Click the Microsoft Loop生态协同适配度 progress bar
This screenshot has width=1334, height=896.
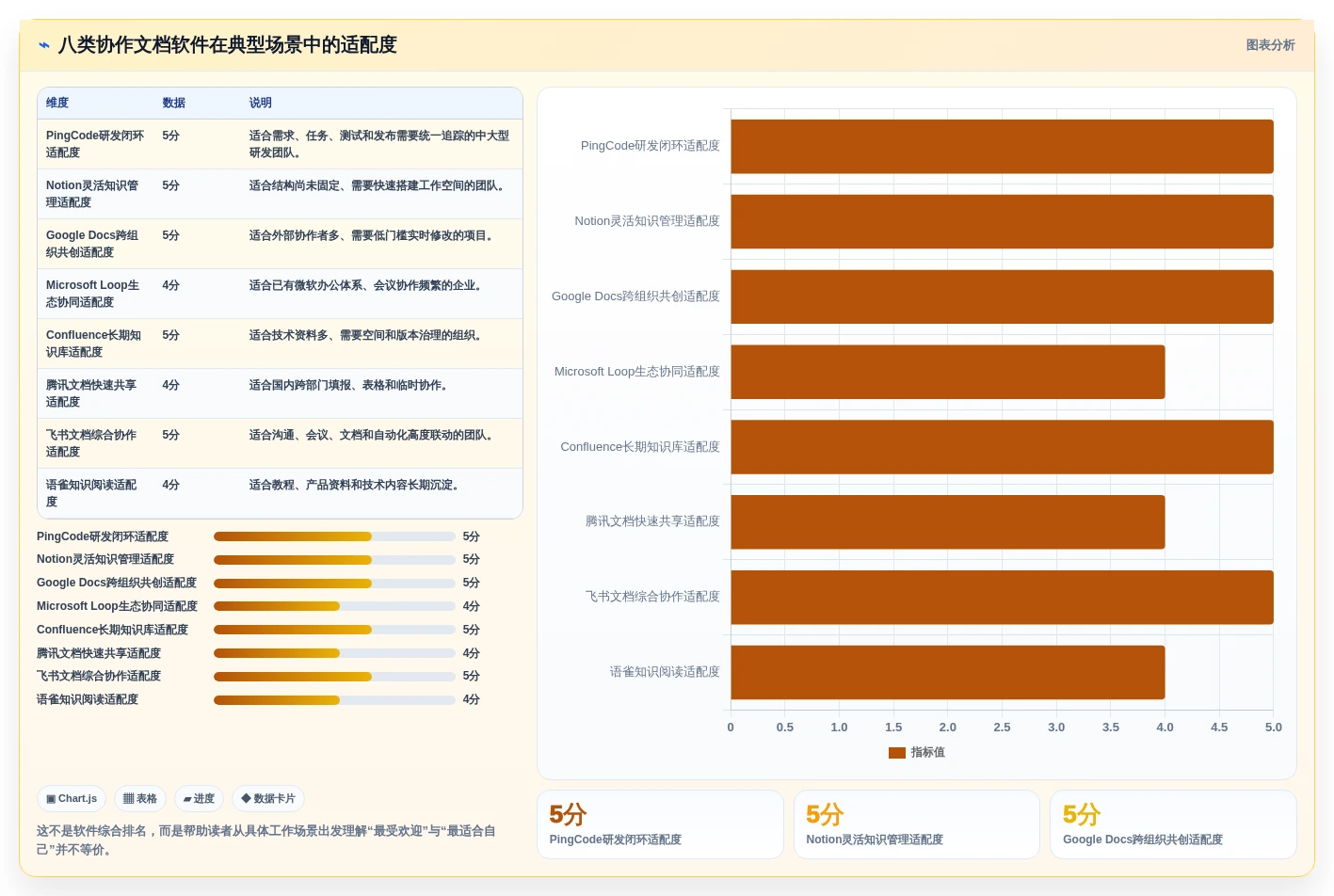point(334,606)
